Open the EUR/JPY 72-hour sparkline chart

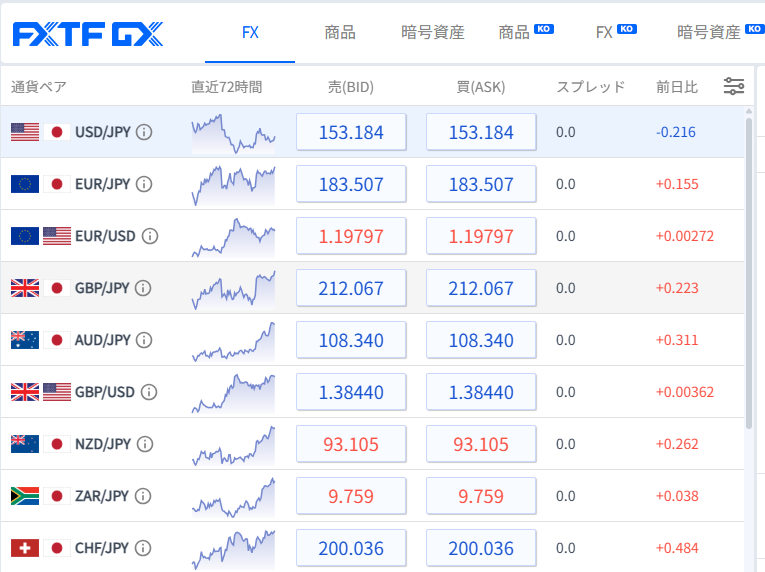pyautogui.click(x=234, y=185)
